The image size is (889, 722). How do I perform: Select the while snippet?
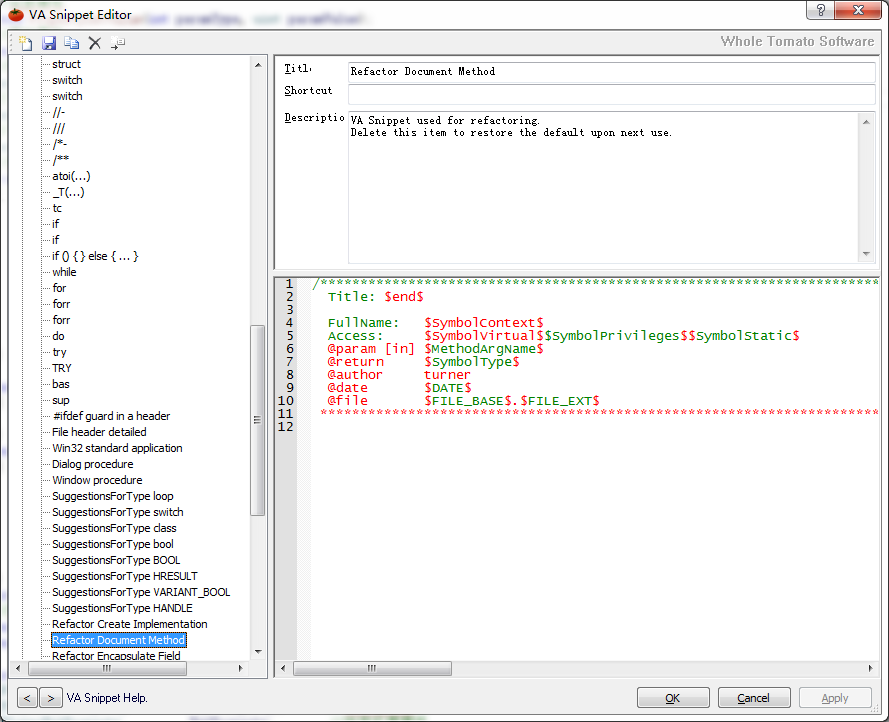point(64,272)
